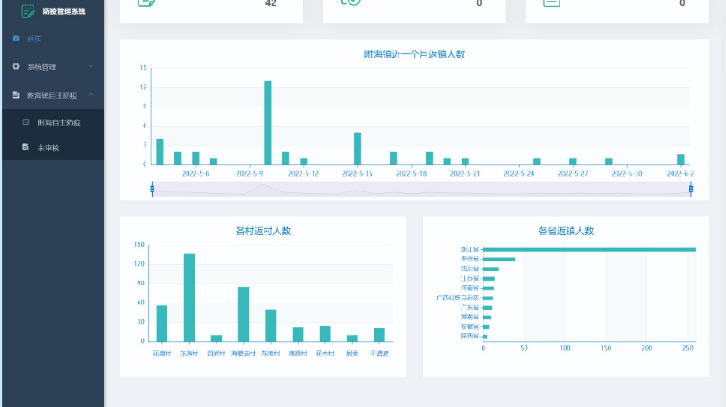
Task: Click the edit icon on the first stat card
Action: (x=146, y=3)
